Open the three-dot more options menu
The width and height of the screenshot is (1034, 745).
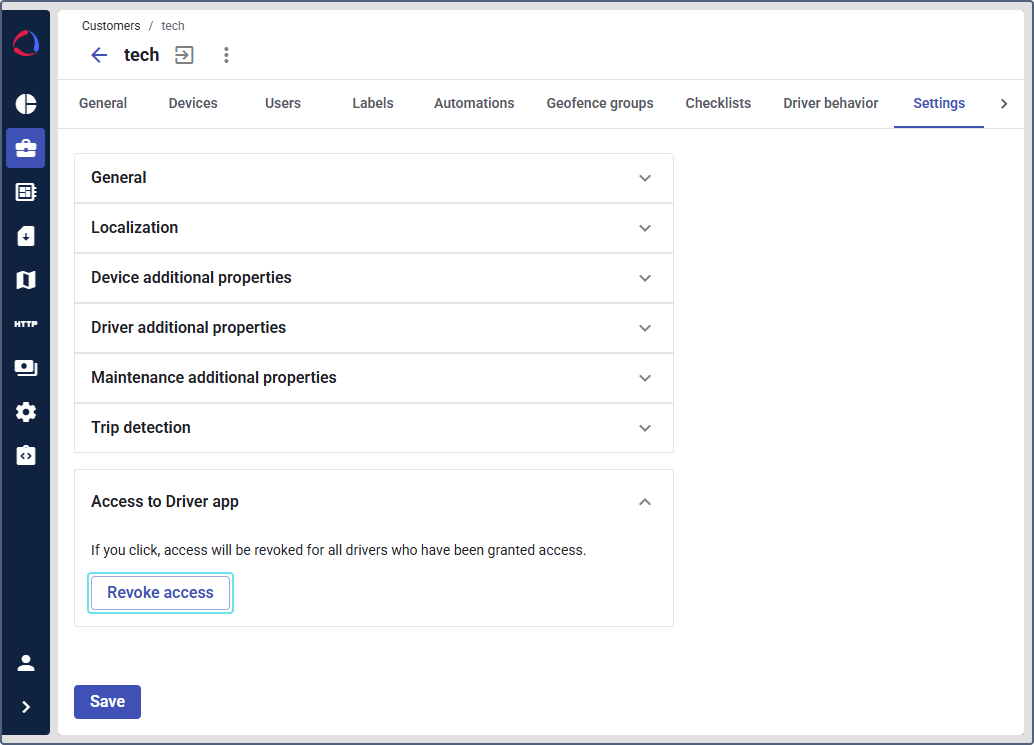pyautogui.click(x=226, y=55)
